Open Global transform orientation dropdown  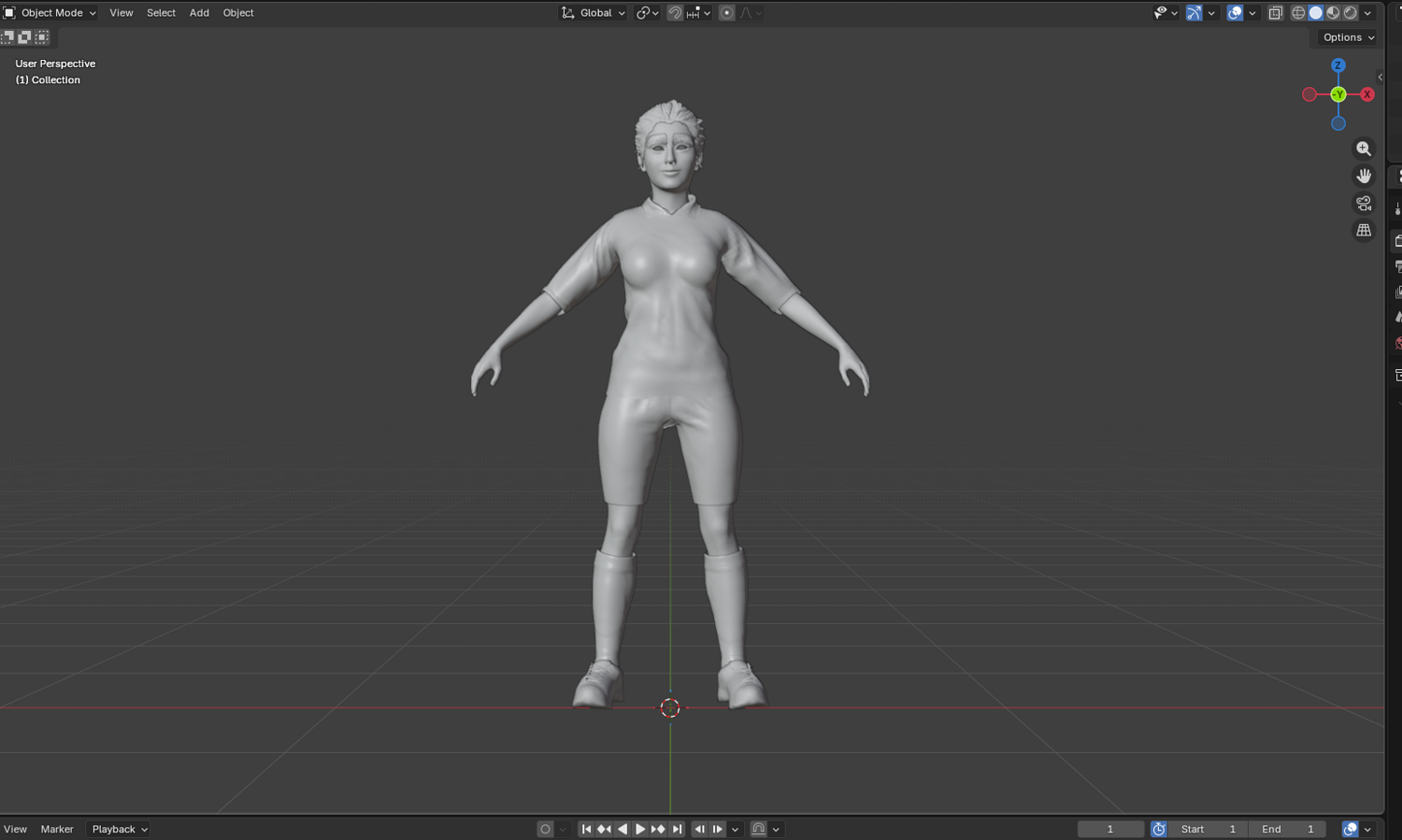coord(593,13)
